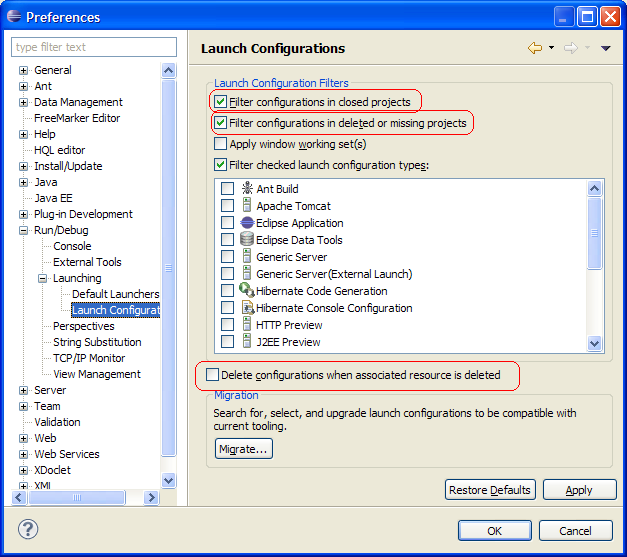Collapse the Run/Debug tree node
Viewport: 627px width, 557px height.
pos(23,230)
